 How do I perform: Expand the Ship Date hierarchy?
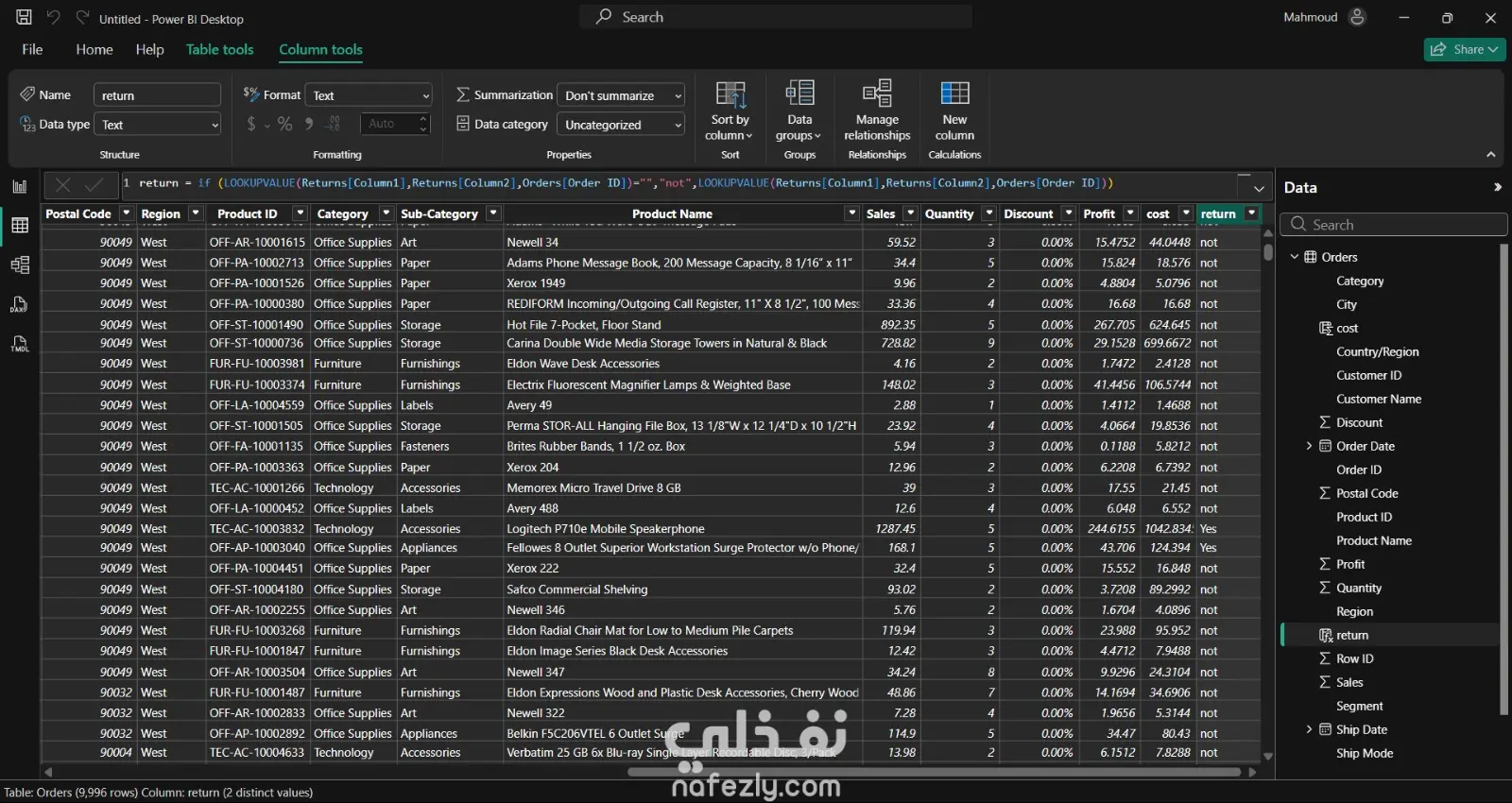coord(1309,729)
